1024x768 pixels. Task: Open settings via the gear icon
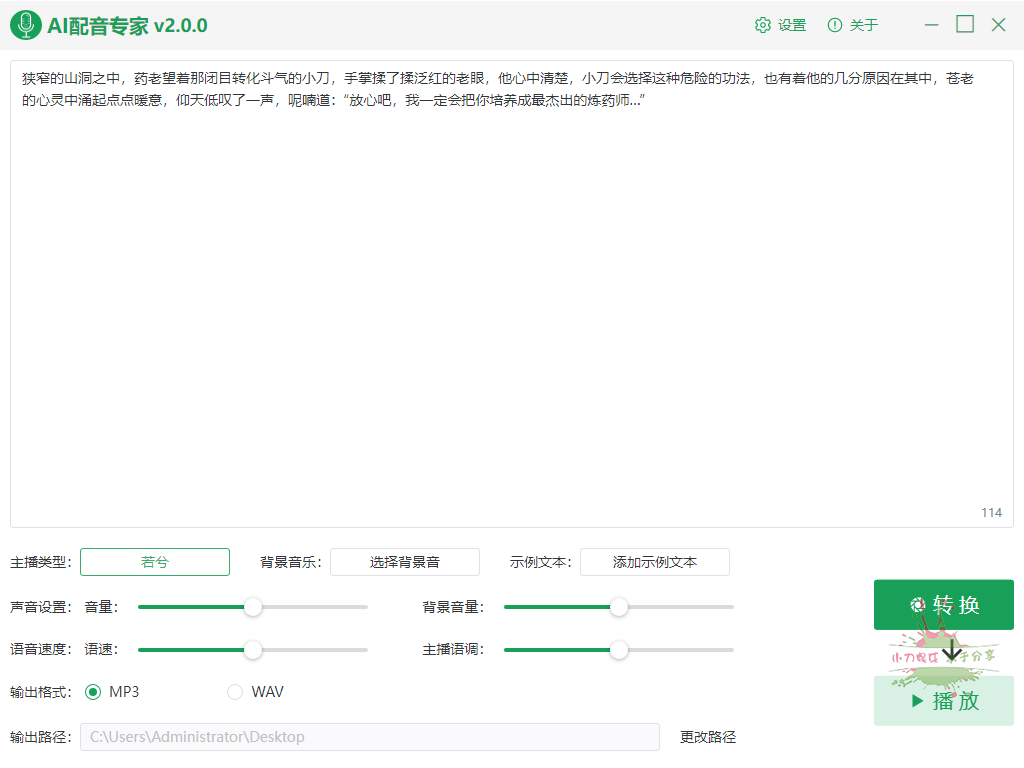pyautogui.click(x=763, y=25)
